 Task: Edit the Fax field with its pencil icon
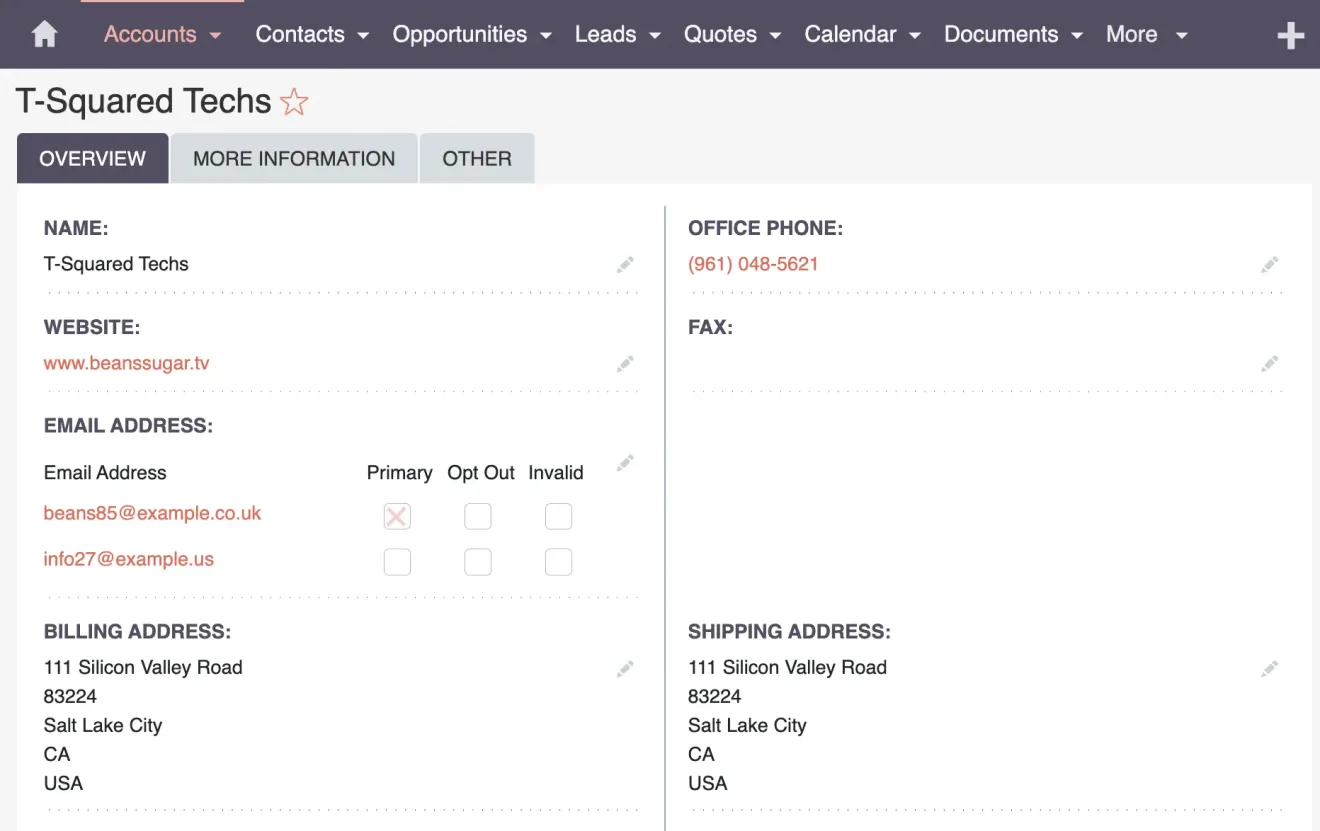1269,363
